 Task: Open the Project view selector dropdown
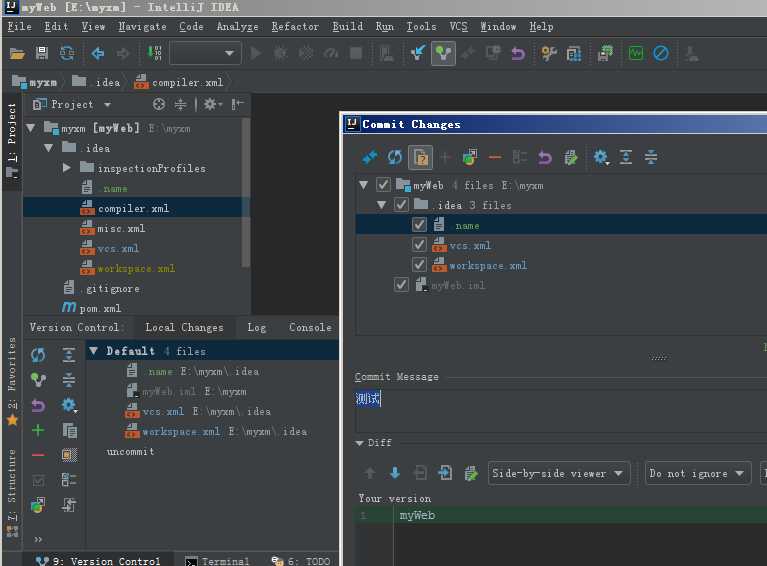pyautogui.click(x=72, y=105)
